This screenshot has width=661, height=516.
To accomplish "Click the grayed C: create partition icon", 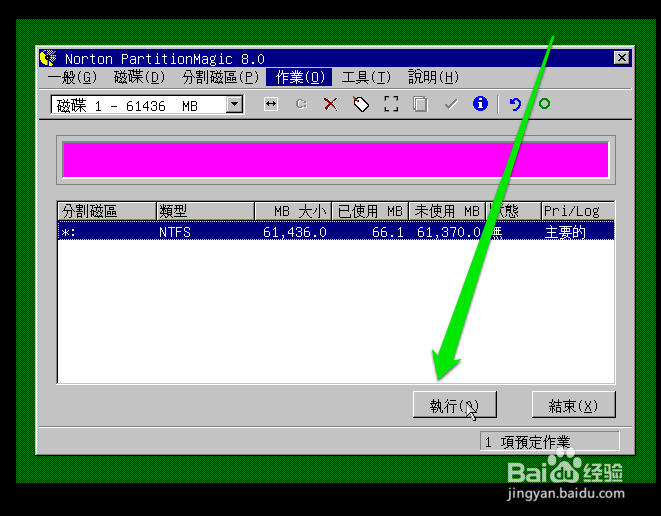I will click(x=301, y=104).
